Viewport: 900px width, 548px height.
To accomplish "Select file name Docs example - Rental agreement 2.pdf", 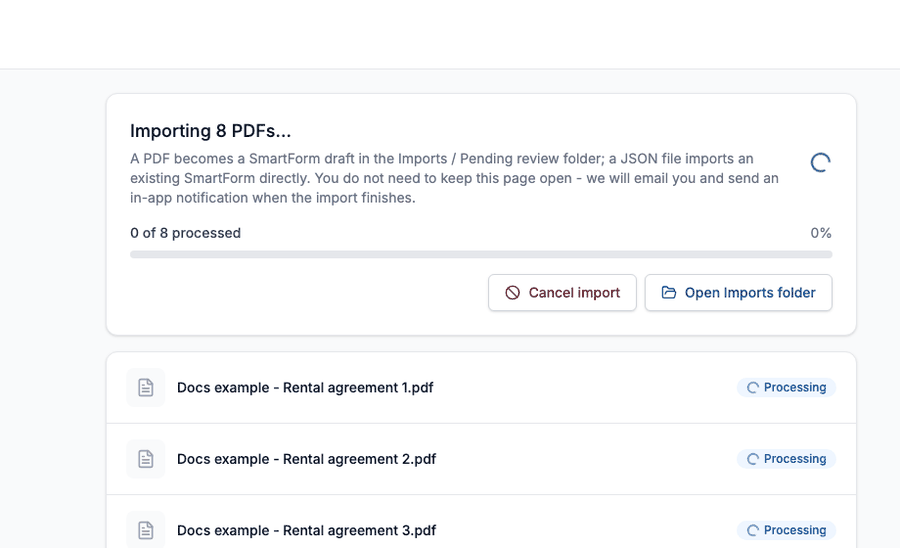I will [x=307, y=459].
